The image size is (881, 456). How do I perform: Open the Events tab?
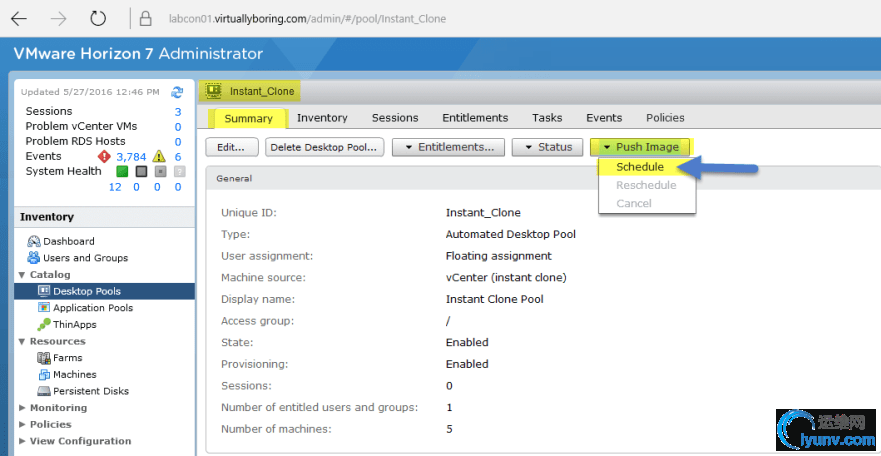pyautogui.click(x=604, y=118)
